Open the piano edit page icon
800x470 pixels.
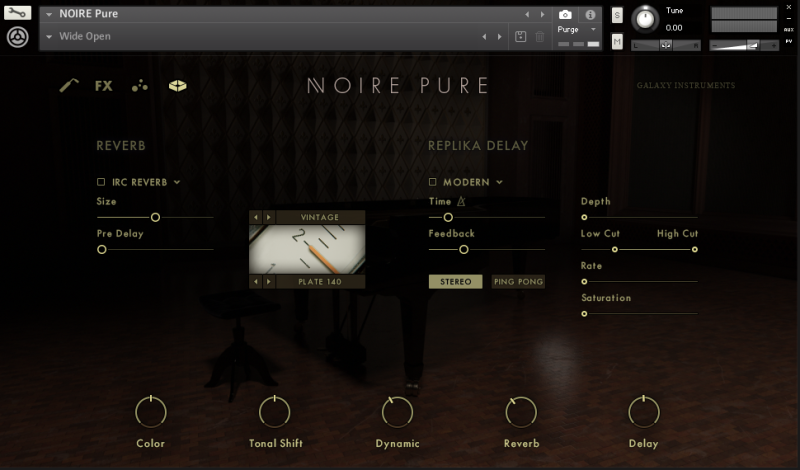[x=69, y=85]
